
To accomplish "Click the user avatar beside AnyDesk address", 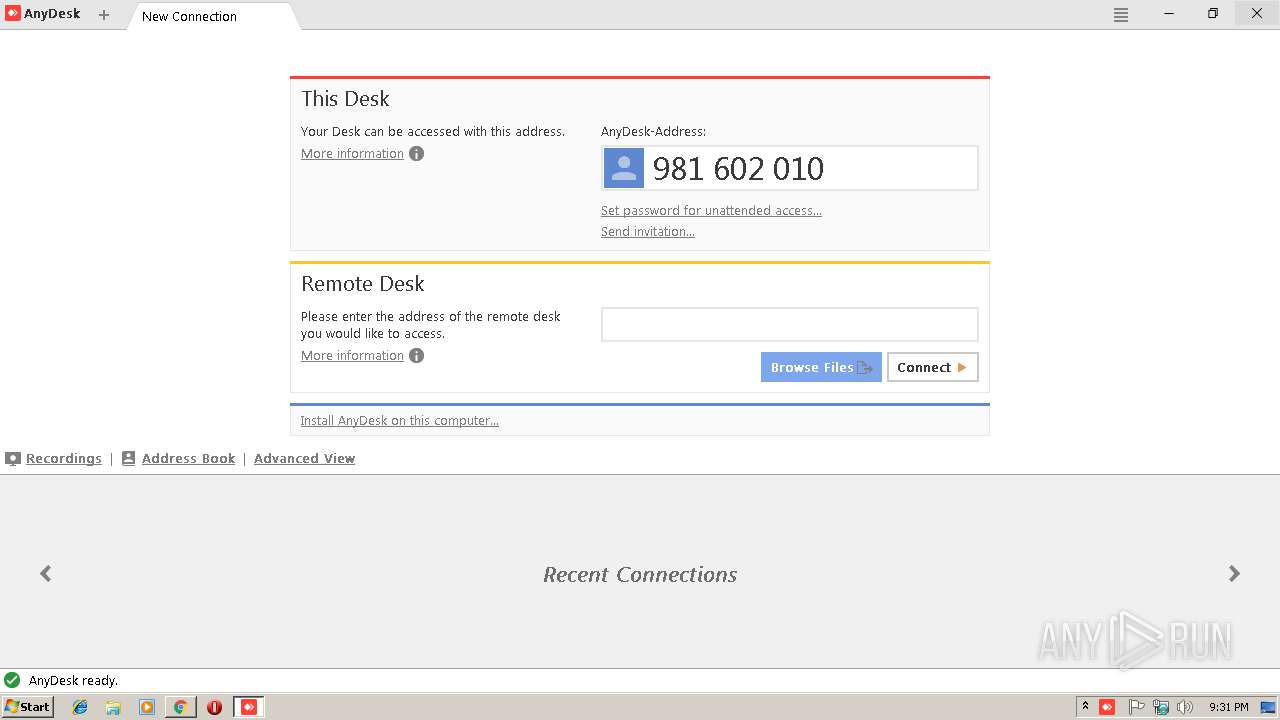I will tap(624, 168).
